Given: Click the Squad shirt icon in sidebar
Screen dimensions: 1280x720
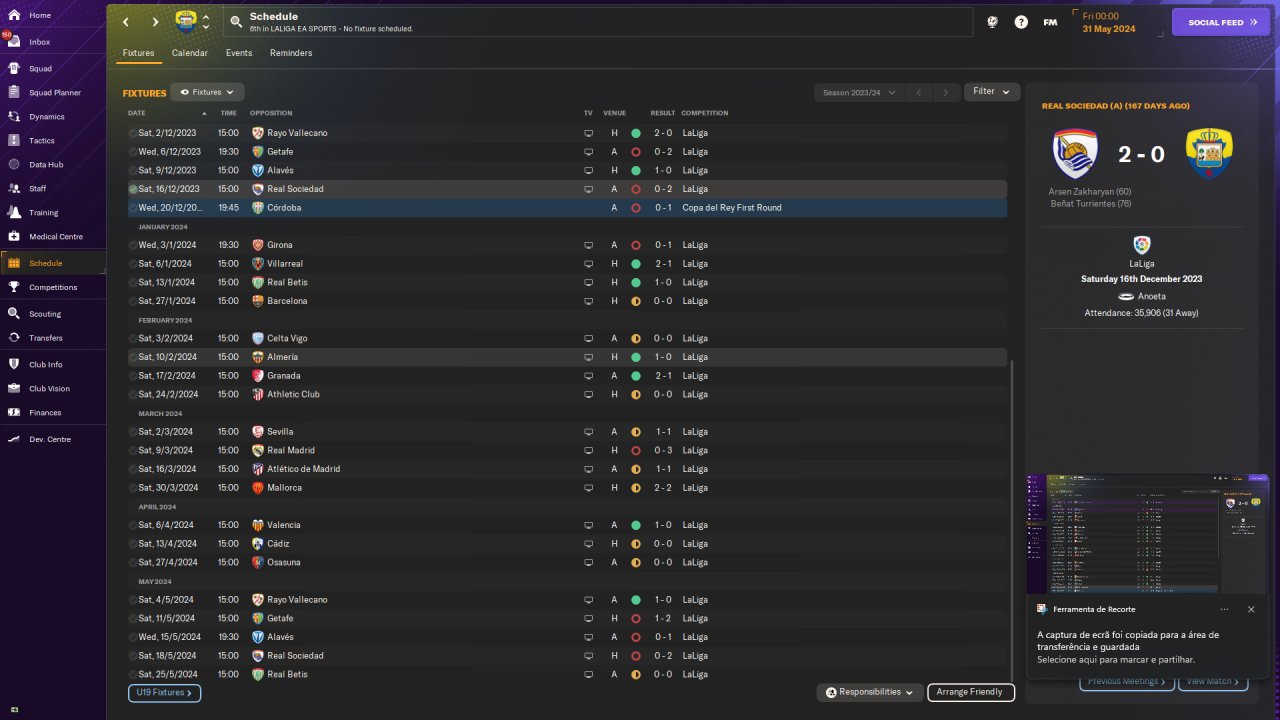Looking at the screenshot, I should [14, 69].
